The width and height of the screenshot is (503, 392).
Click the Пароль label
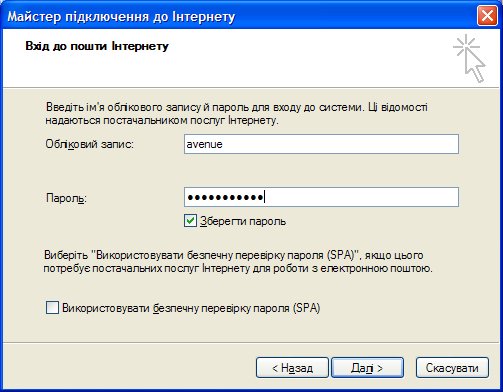tap(66, 198)
